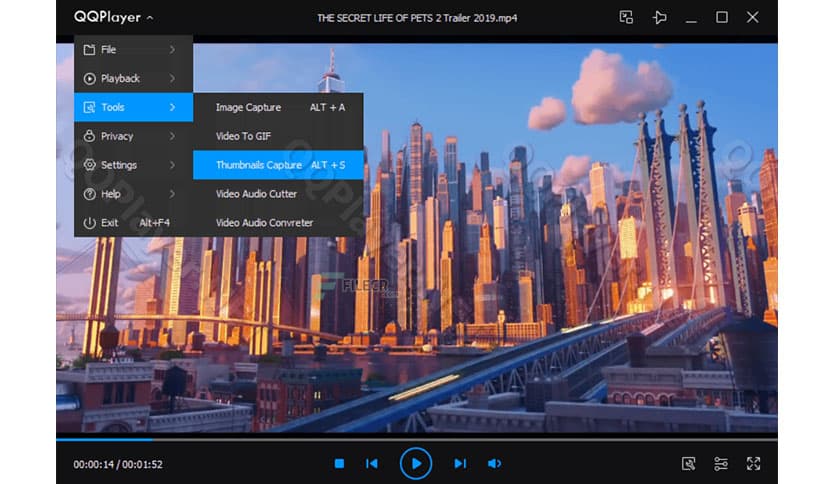Screen dimensions: 836x484
Task: Open the QQPlayer main menu dropdown
Action: [x=114, y=17]
